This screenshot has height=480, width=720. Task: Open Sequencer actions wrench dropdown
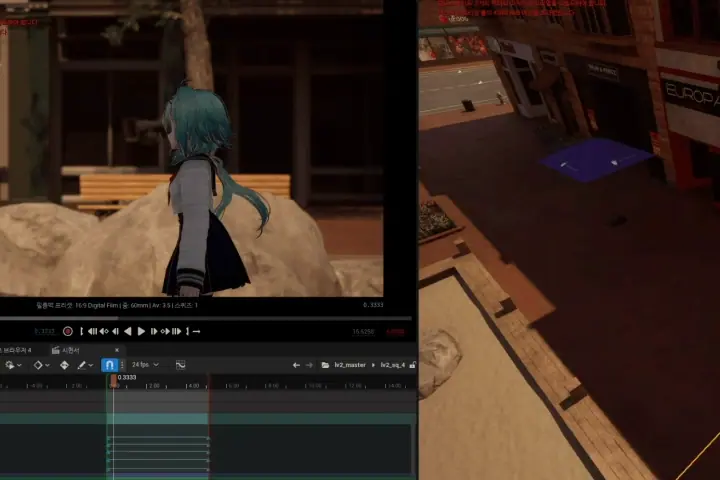point(13,365)
